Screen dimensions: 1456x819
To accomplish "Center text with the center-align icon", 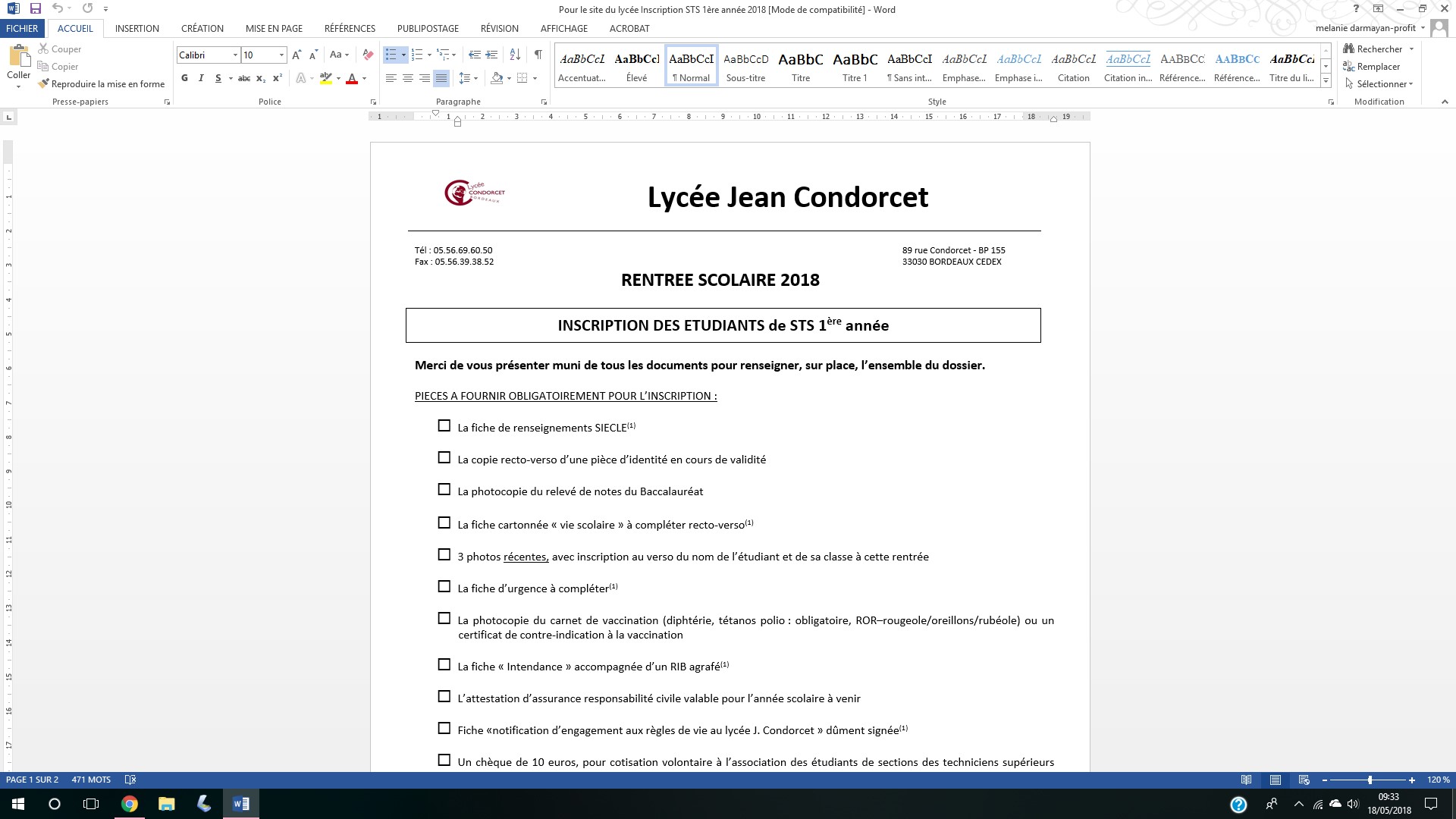I will coord(408,78).
